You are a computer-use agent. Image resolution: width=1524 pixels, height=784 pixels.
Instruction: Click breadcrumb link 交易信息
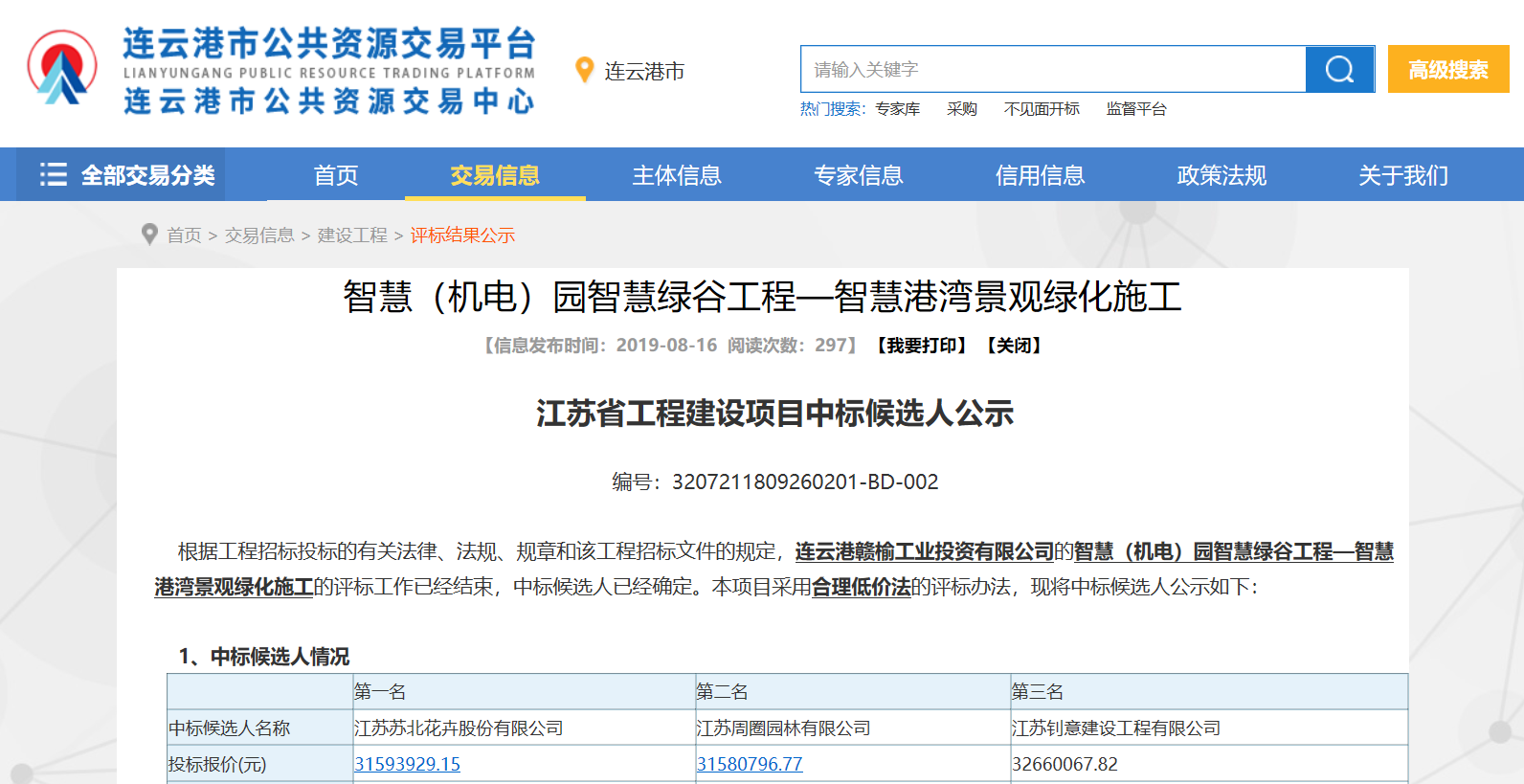click(259, 235)
